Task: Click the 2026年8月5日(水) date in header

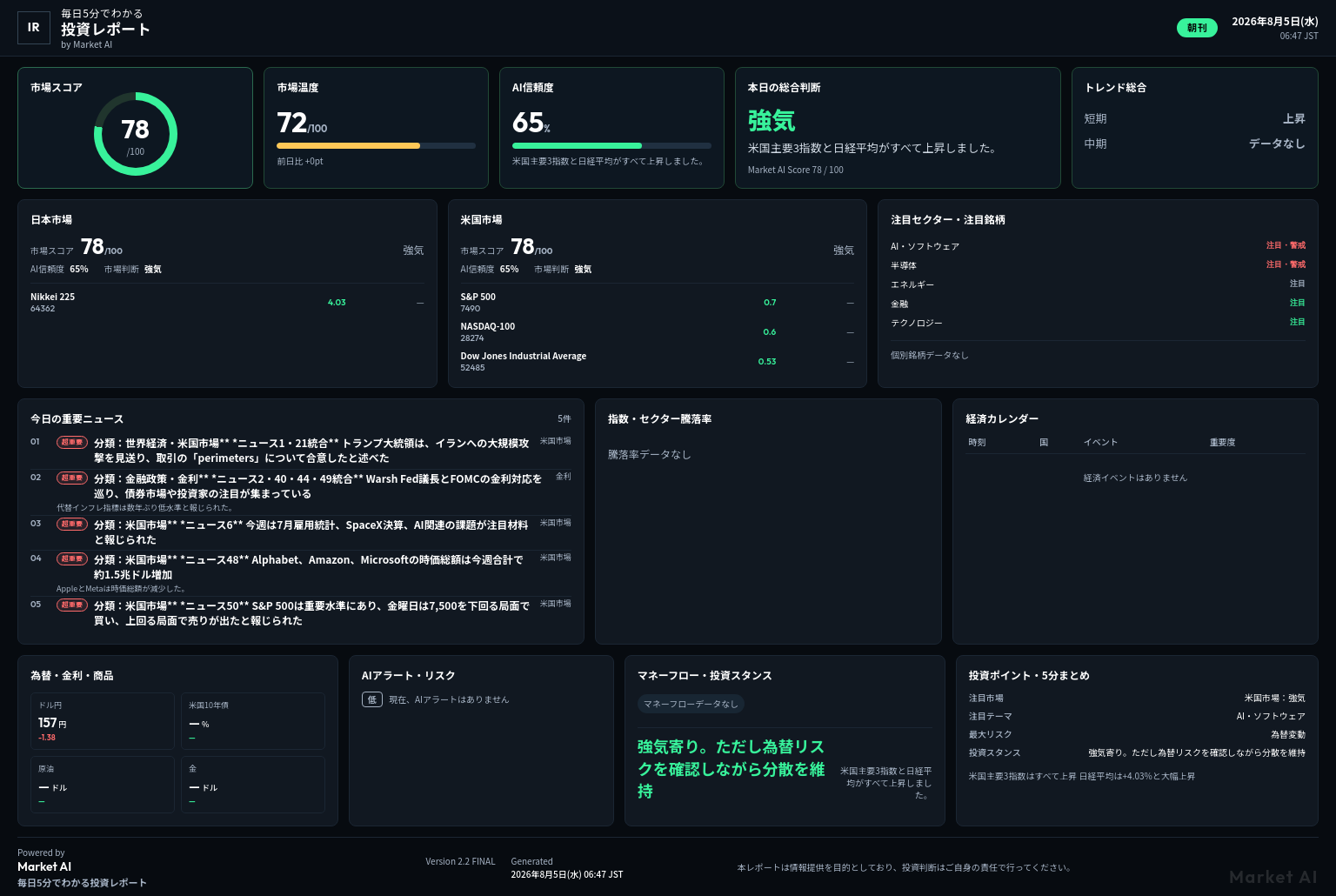Action: (1275, 22)
